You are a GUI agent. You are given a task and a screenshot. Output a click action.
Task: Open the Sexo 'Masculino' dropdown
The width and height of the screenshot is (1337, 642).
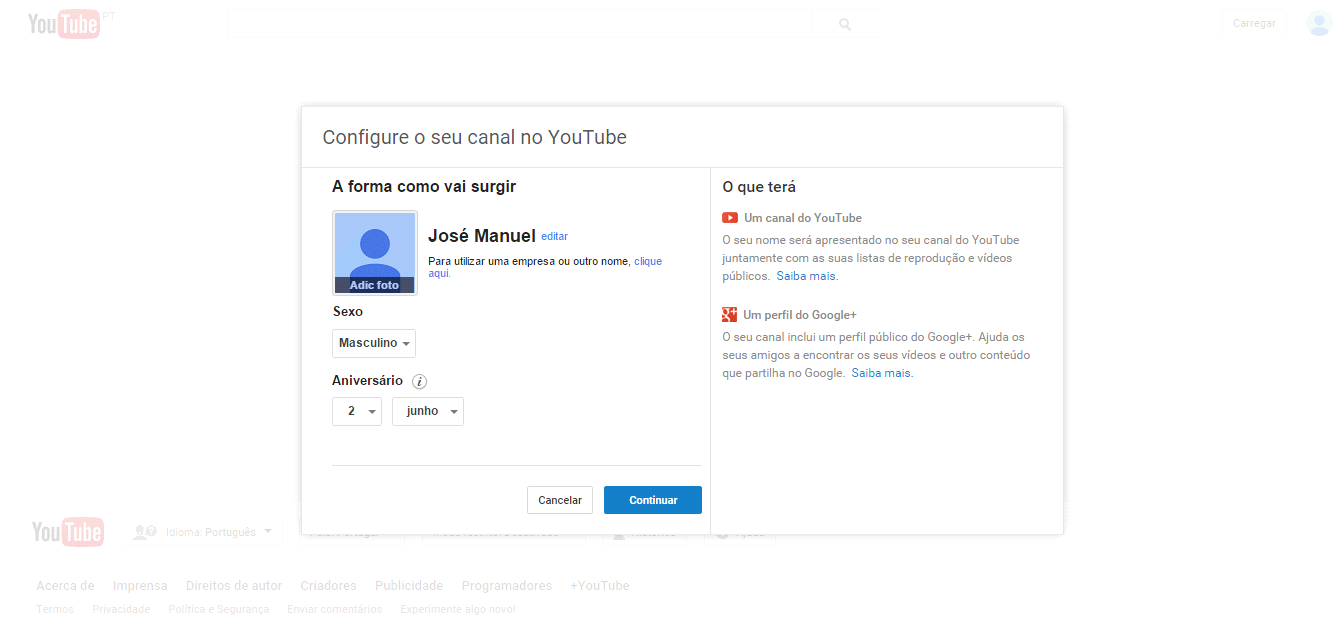[x=374, y=343]
